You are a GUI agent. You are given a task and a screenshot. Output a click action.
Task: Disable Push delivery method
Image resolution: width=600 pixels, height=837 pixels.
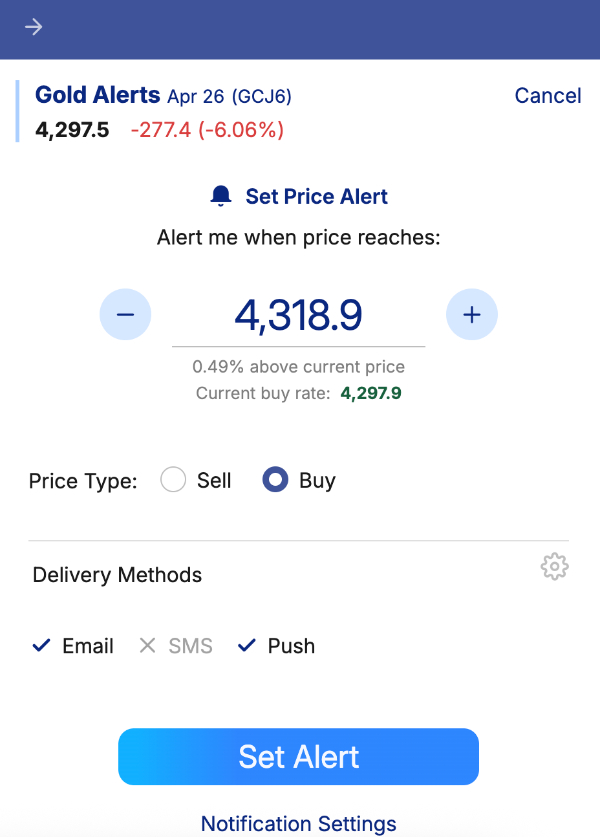pos(276,646)
